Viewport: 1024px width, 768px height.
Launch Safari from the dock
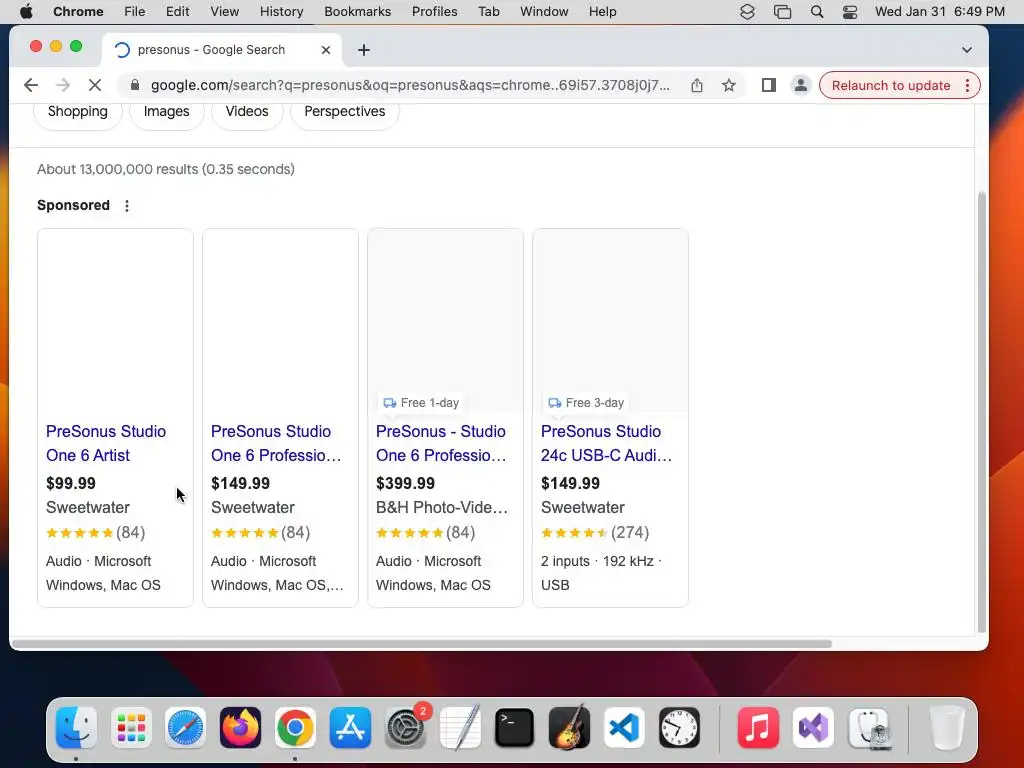pyautogui.click(x=185, y=728)
